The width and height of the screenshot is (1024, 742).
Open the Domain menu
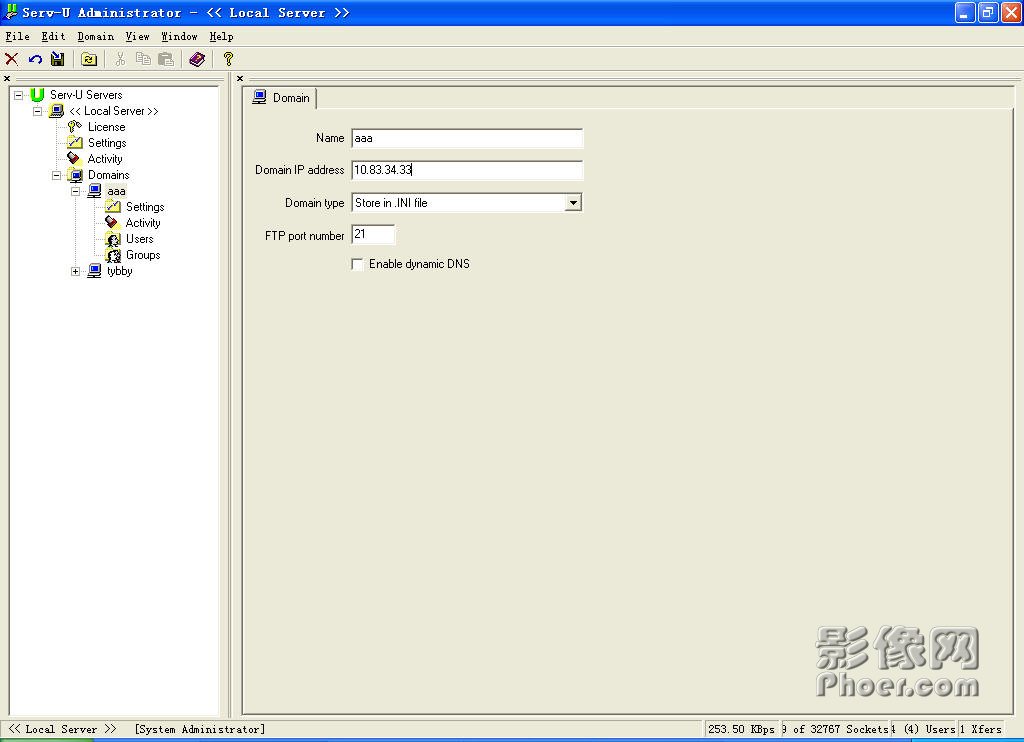(96, 37)
